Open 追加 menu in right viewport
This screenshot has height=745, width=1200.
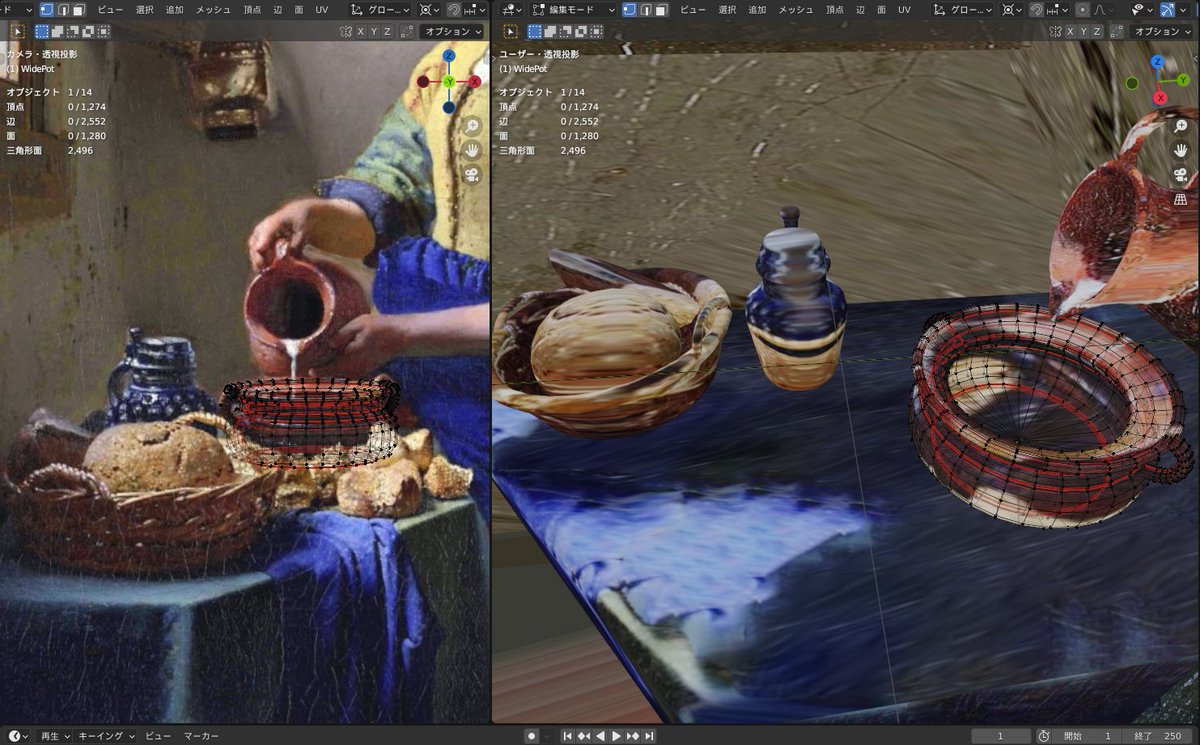pos(756,10)
